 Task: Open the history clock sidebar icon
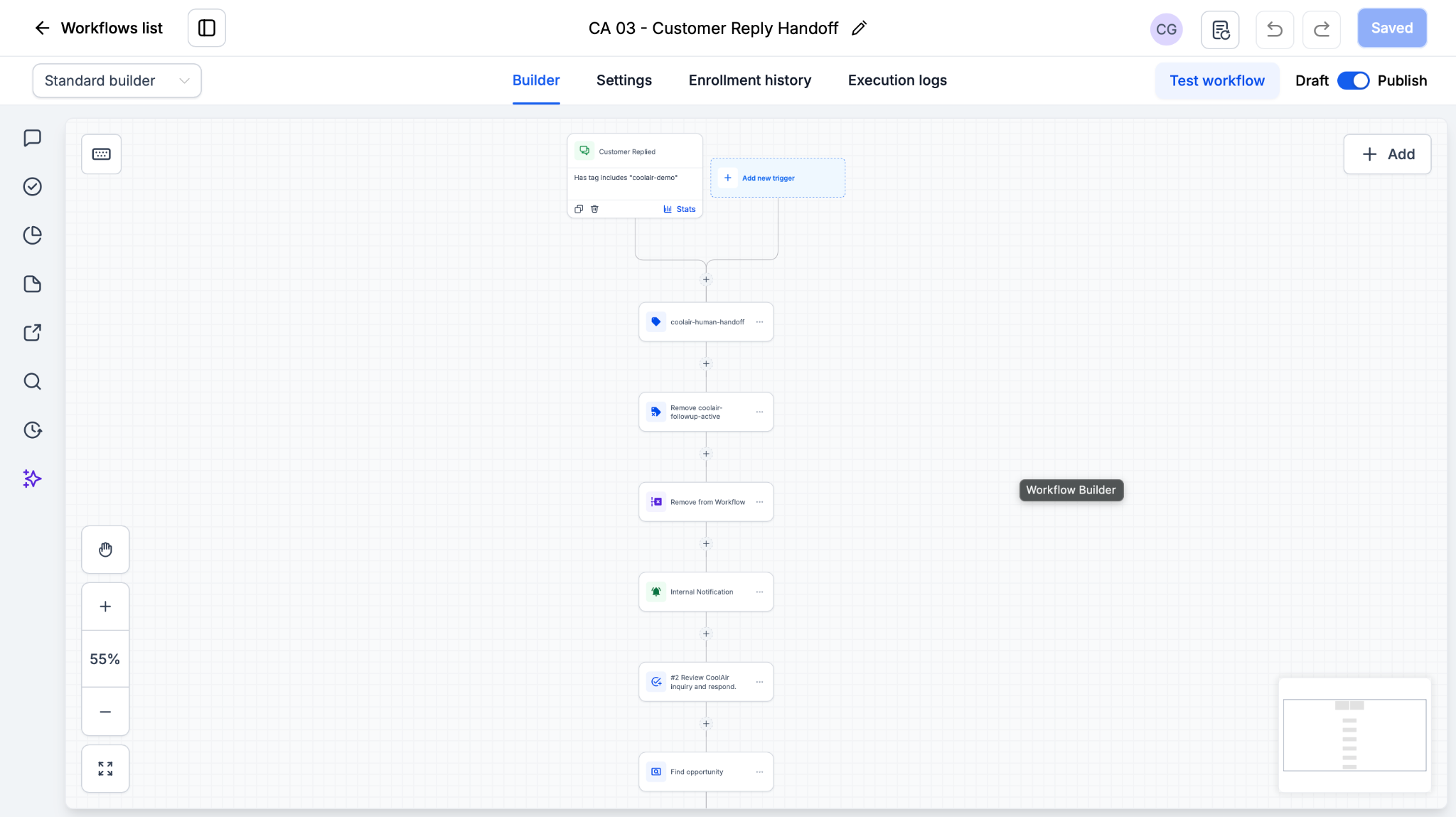[33, 429]
